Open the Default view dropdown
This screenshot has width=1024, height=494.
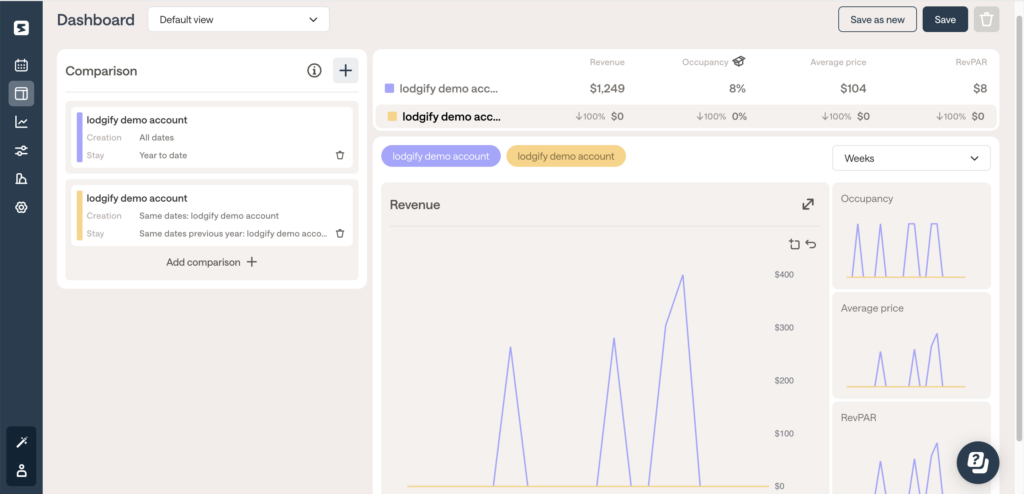pyautogui.click(x=238, y=20)
